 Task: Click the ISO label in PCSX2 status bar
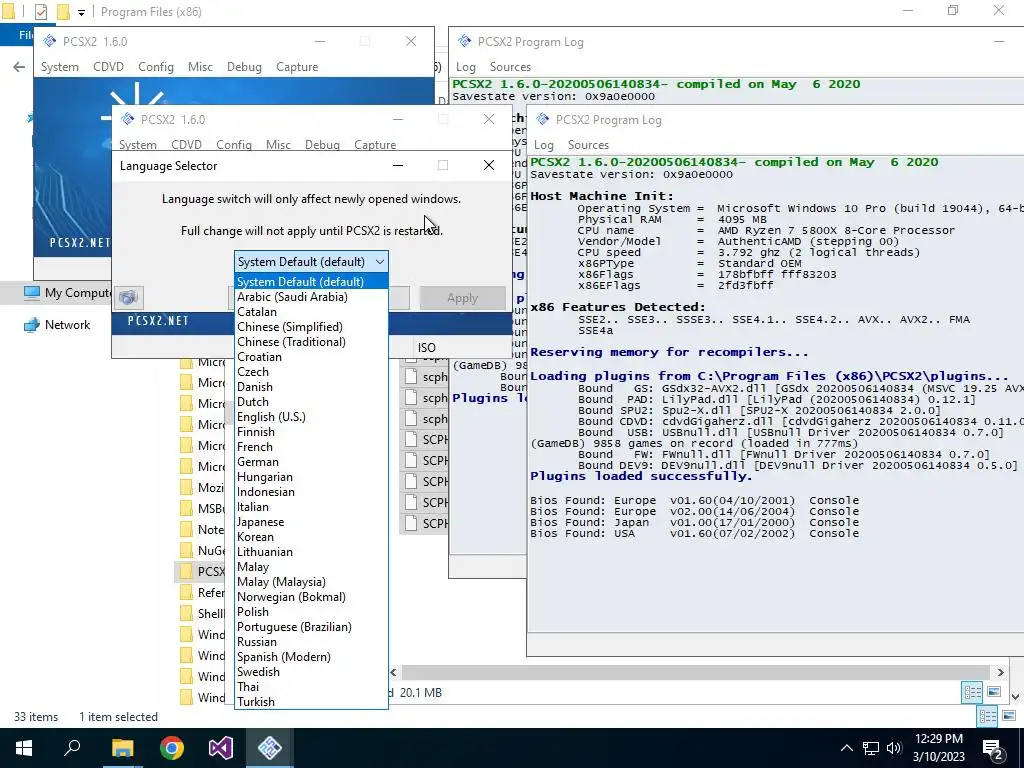(x=426, y=347)
